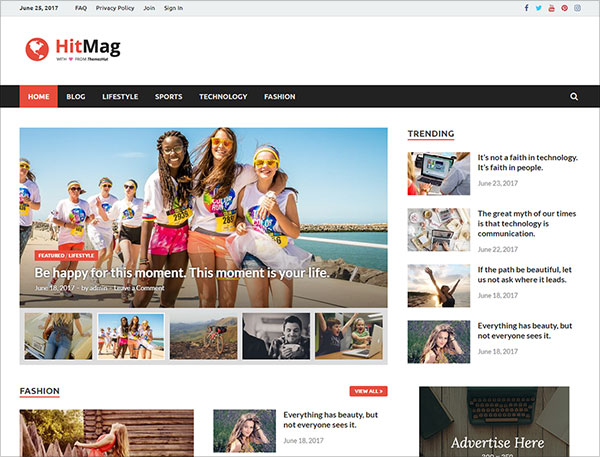Open the FAQ link
The height and width of the screenshot is (457, 600).
click(81, 8)
